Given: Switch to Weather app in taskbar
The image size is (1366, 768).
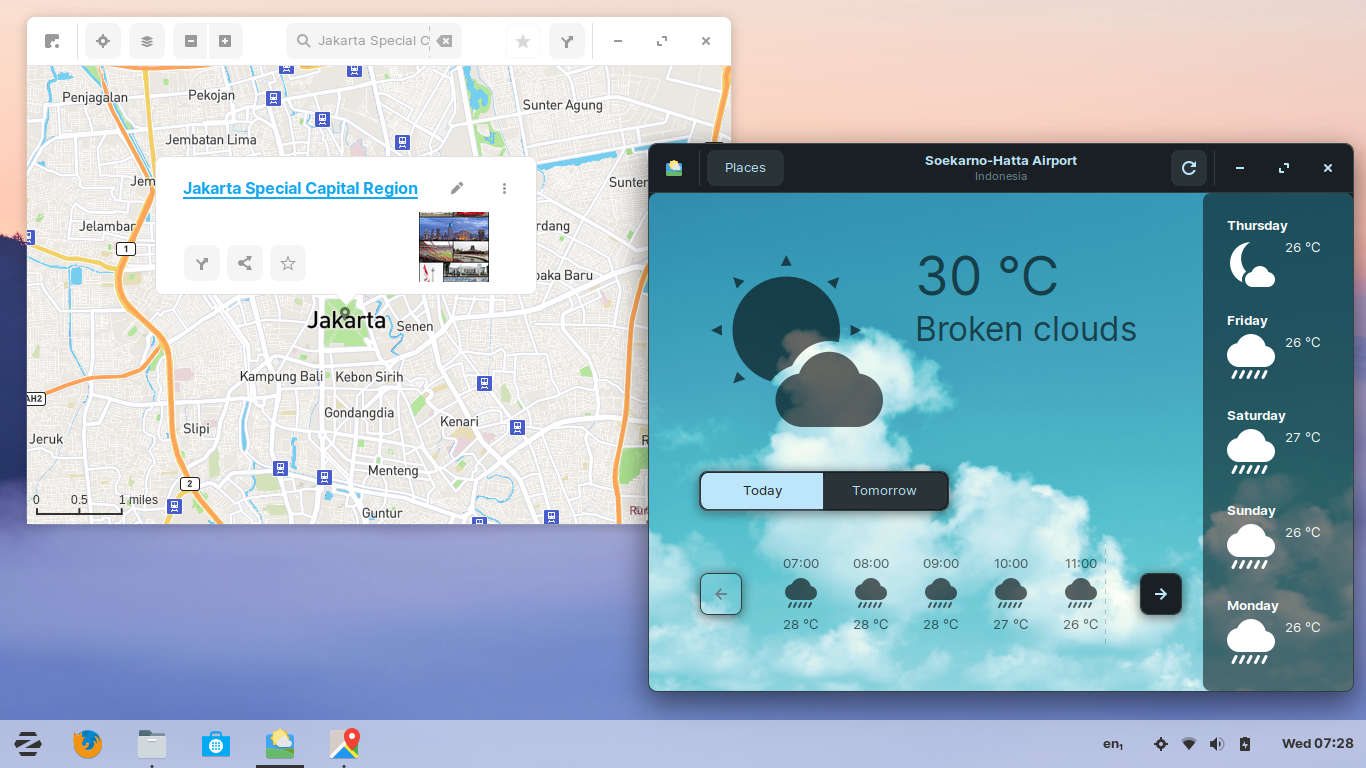Looking at the screenshot, I should (280, 744).
